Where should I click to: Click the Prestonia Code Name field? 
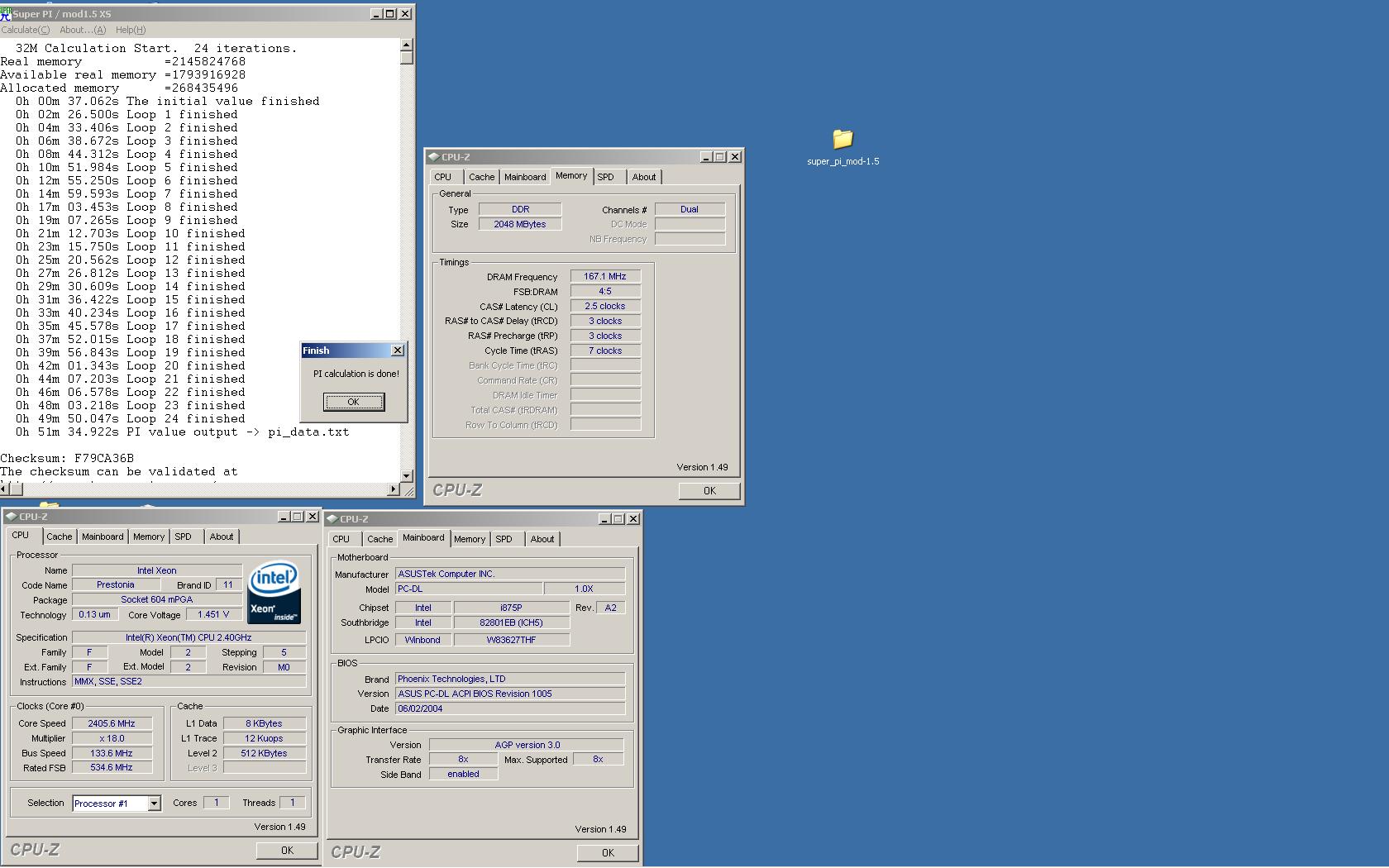[x=116, y=584]
